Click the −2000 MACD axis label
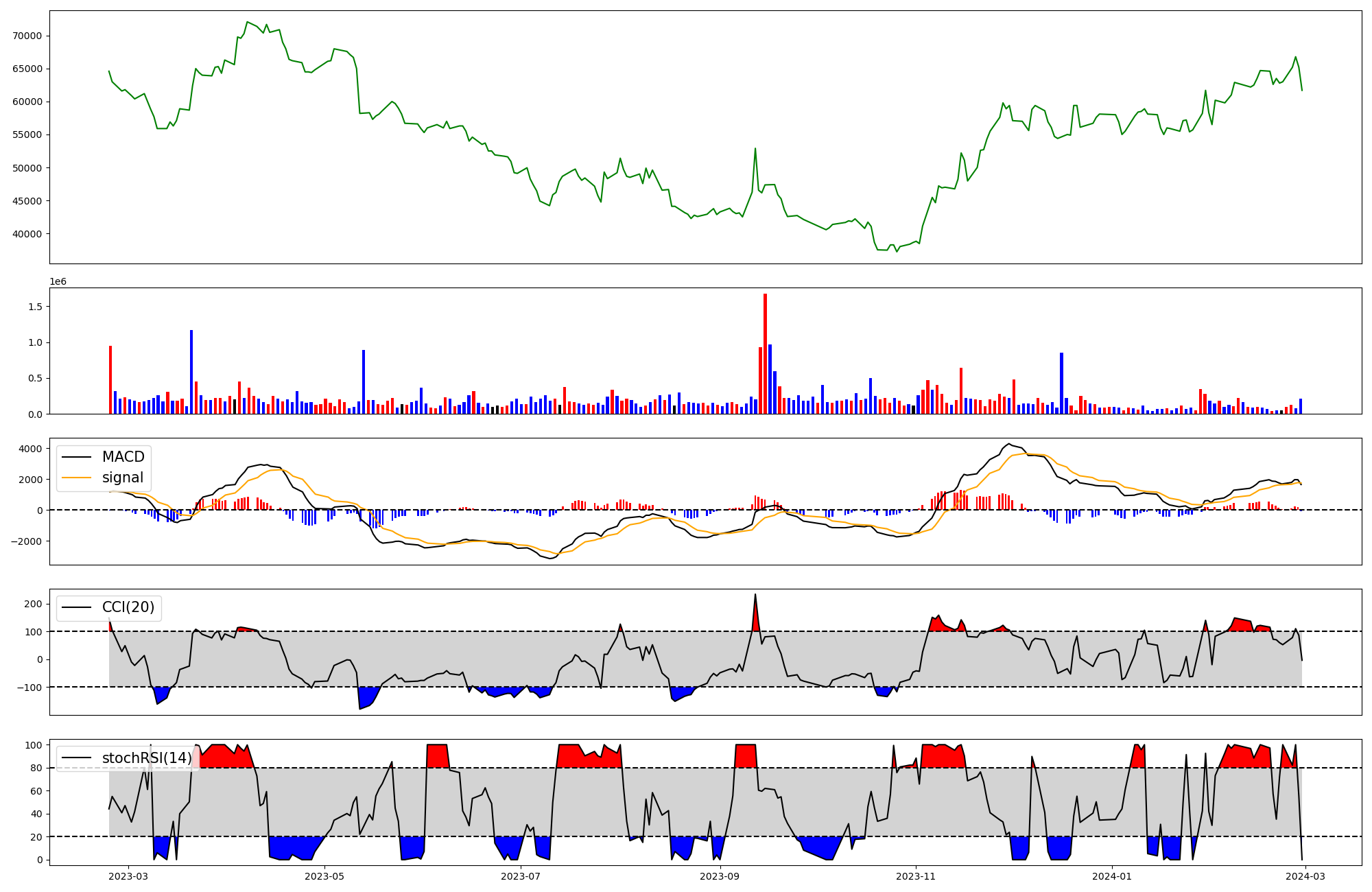The height and width of the screenshot is (892, 1372). click(x=27, y=541)
